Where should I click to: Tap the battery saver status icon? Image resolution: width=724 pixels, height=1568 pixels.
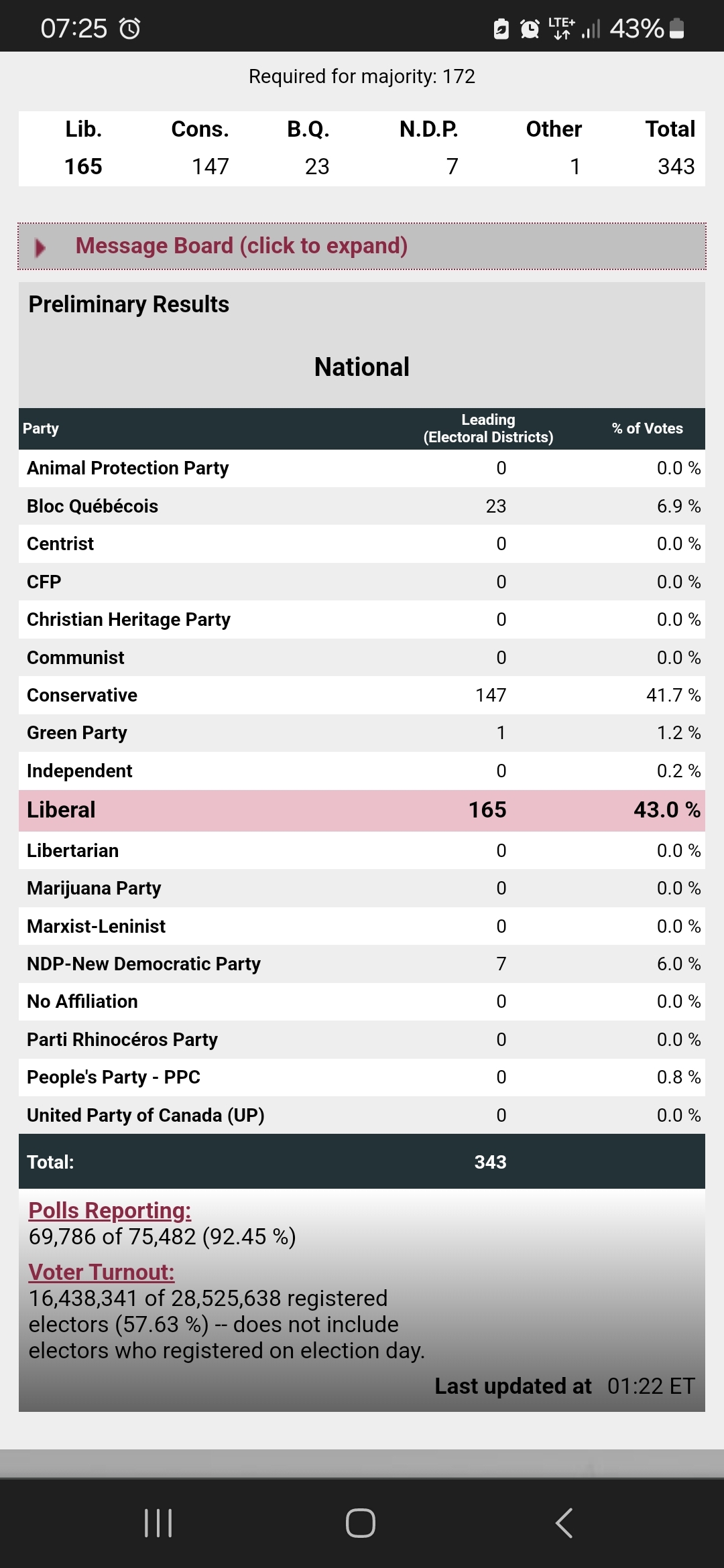coord(501,29)
